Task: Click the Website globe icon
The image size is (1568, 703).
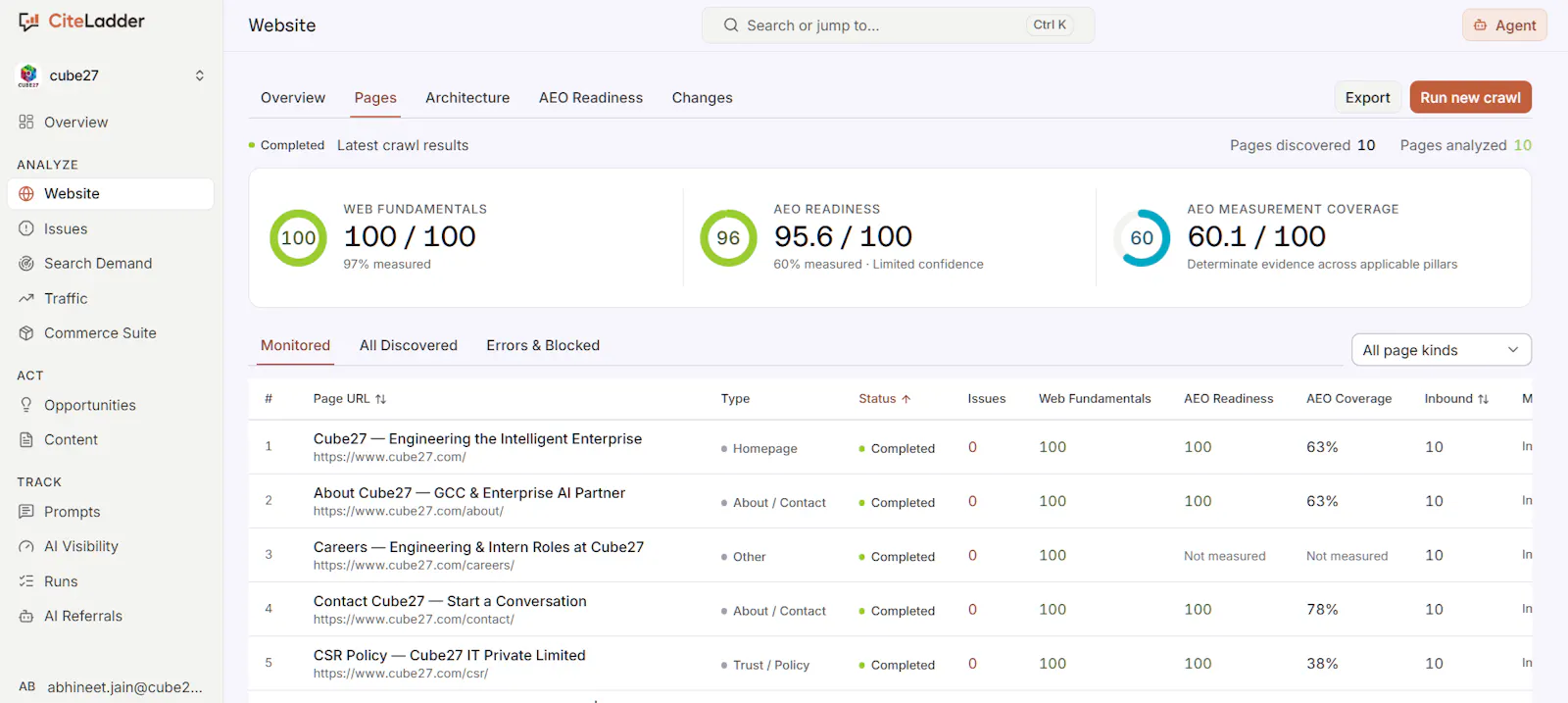Action: click(x=26, y=194)
